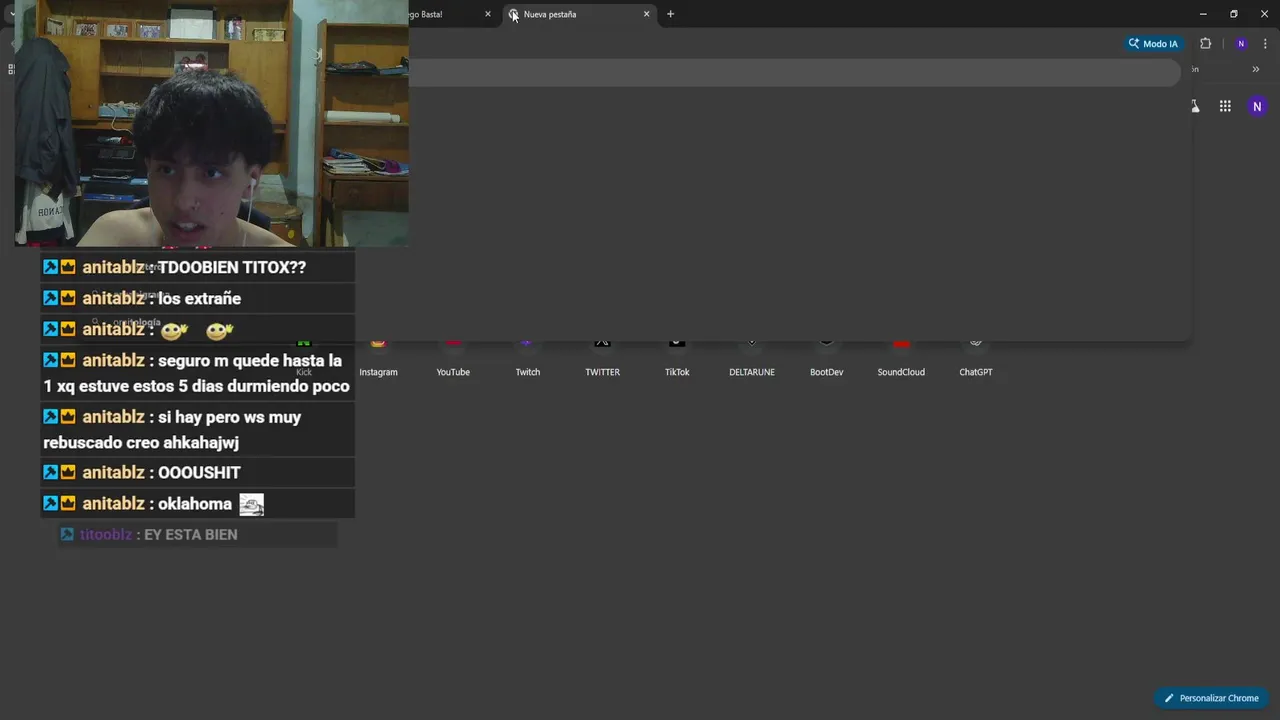Open the Twitch shortcut
The width and height of the screenshot is (1280, 720).
point(527,357)
